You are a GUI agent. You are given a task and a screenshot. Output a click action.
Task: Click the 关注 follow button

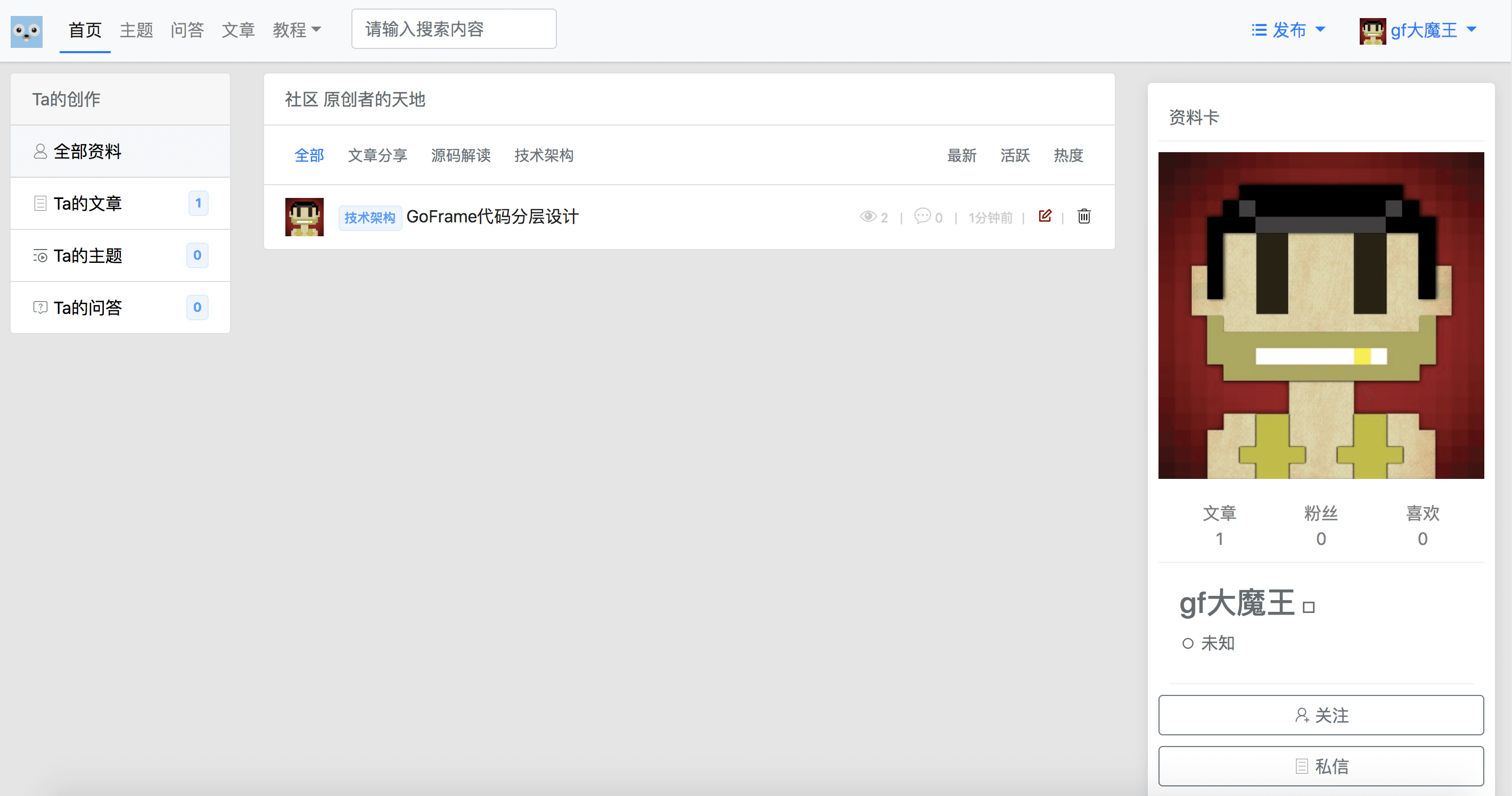[x=1321, y=715]
